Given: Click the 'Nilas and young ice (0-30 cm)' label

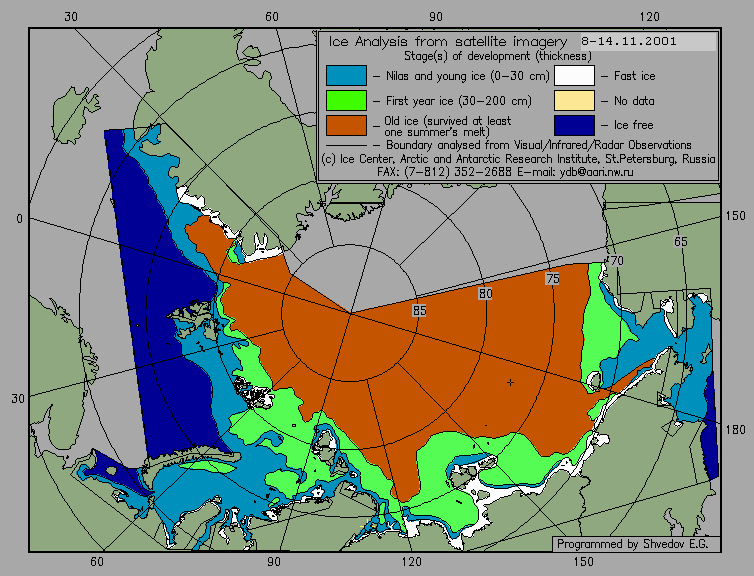Looking at the screenshot, I should click(467, 76).
